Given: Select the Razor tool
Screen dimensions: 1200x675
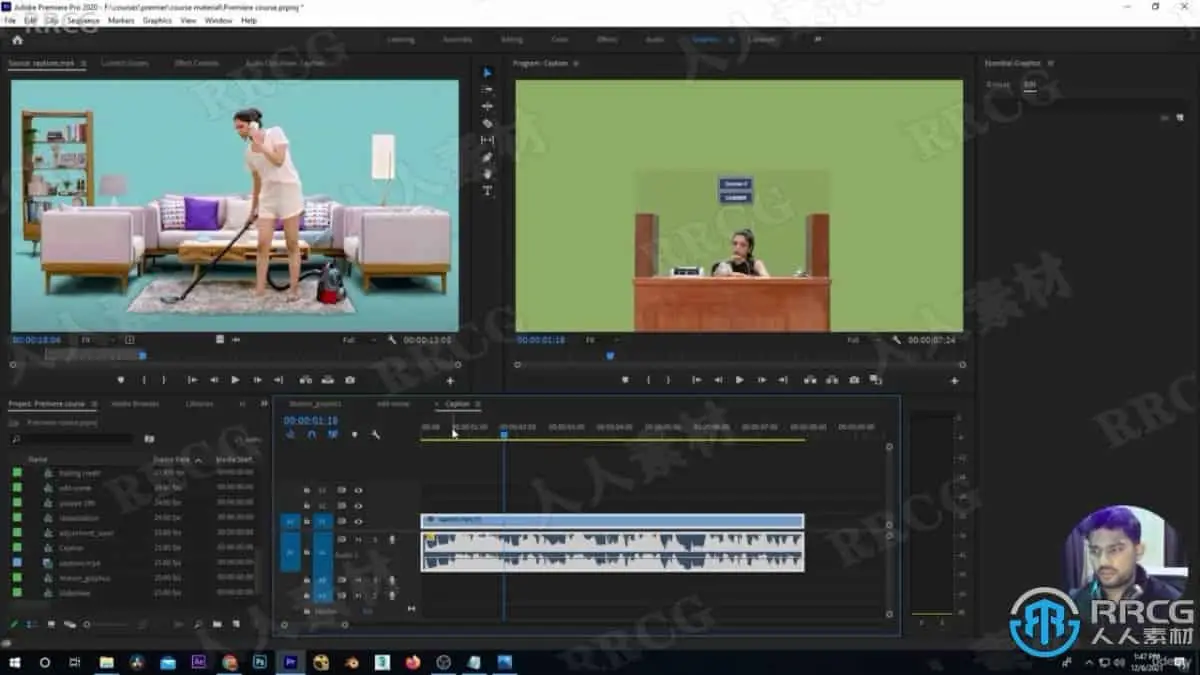Looking at the screenshot, I should [x=488, y=123].
